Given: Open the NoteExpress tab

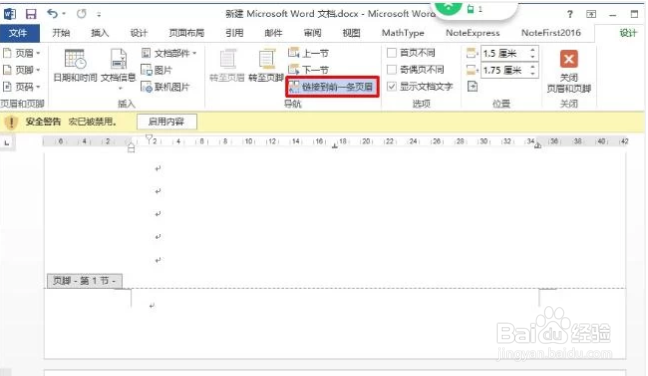Looking at the screenshot, I should tap(472, 33).
